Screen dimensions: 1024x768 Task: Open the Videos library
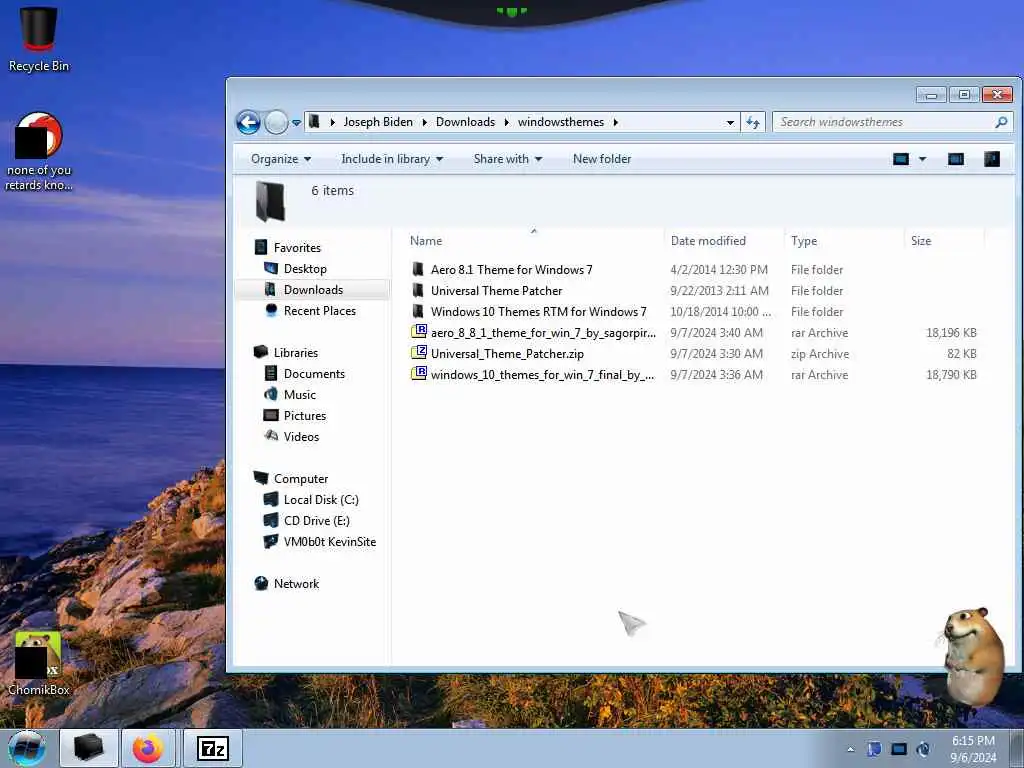point(301,436)
